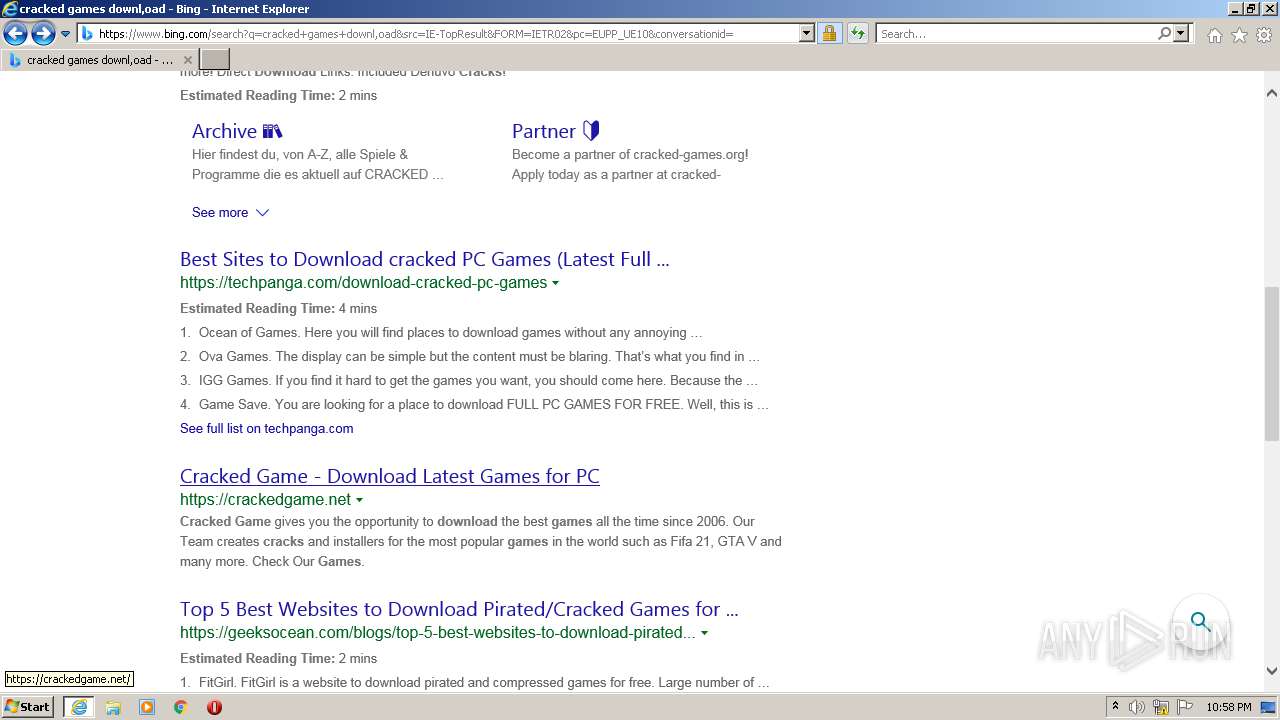Open the network tray icon

(1161, 707)
